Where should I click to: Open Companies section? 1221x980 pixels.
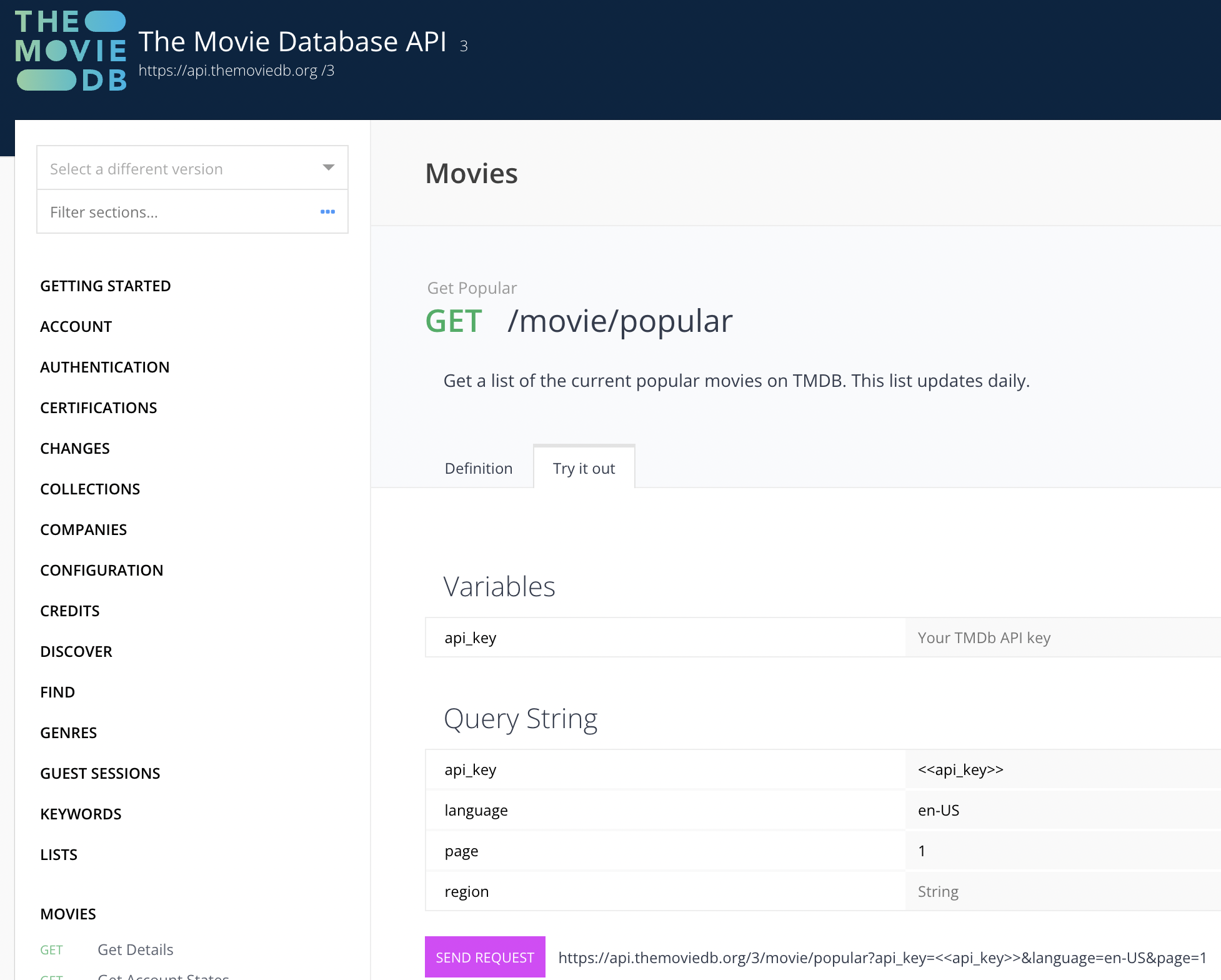(x=83, y=529)
